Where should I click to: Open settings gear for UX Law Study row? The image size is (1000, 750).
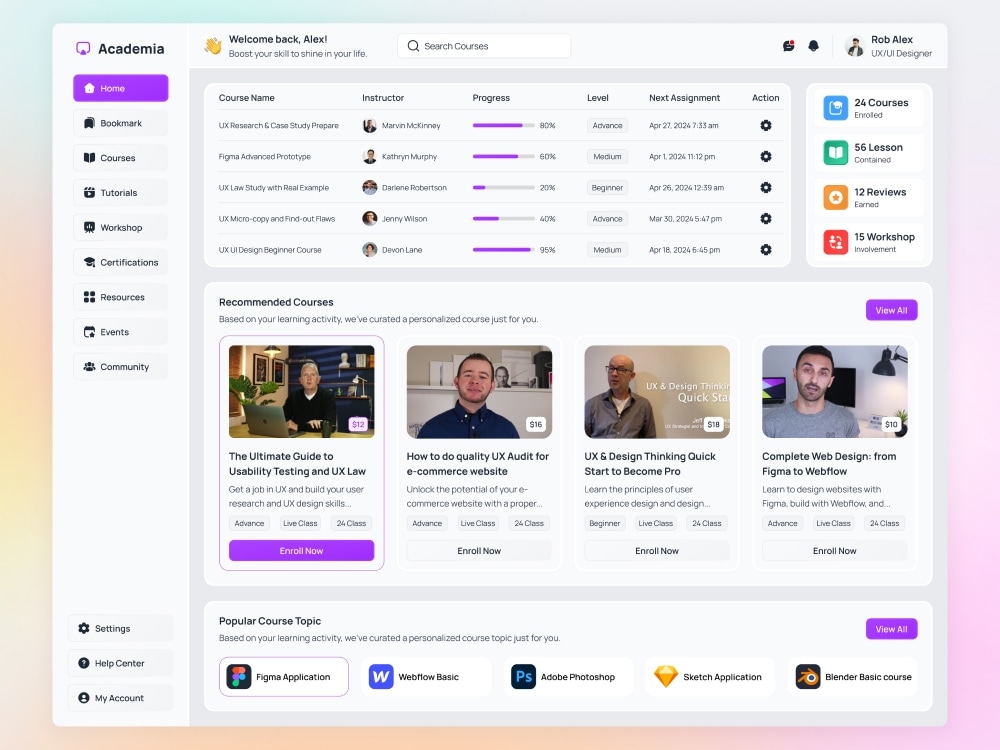(766, 188)
